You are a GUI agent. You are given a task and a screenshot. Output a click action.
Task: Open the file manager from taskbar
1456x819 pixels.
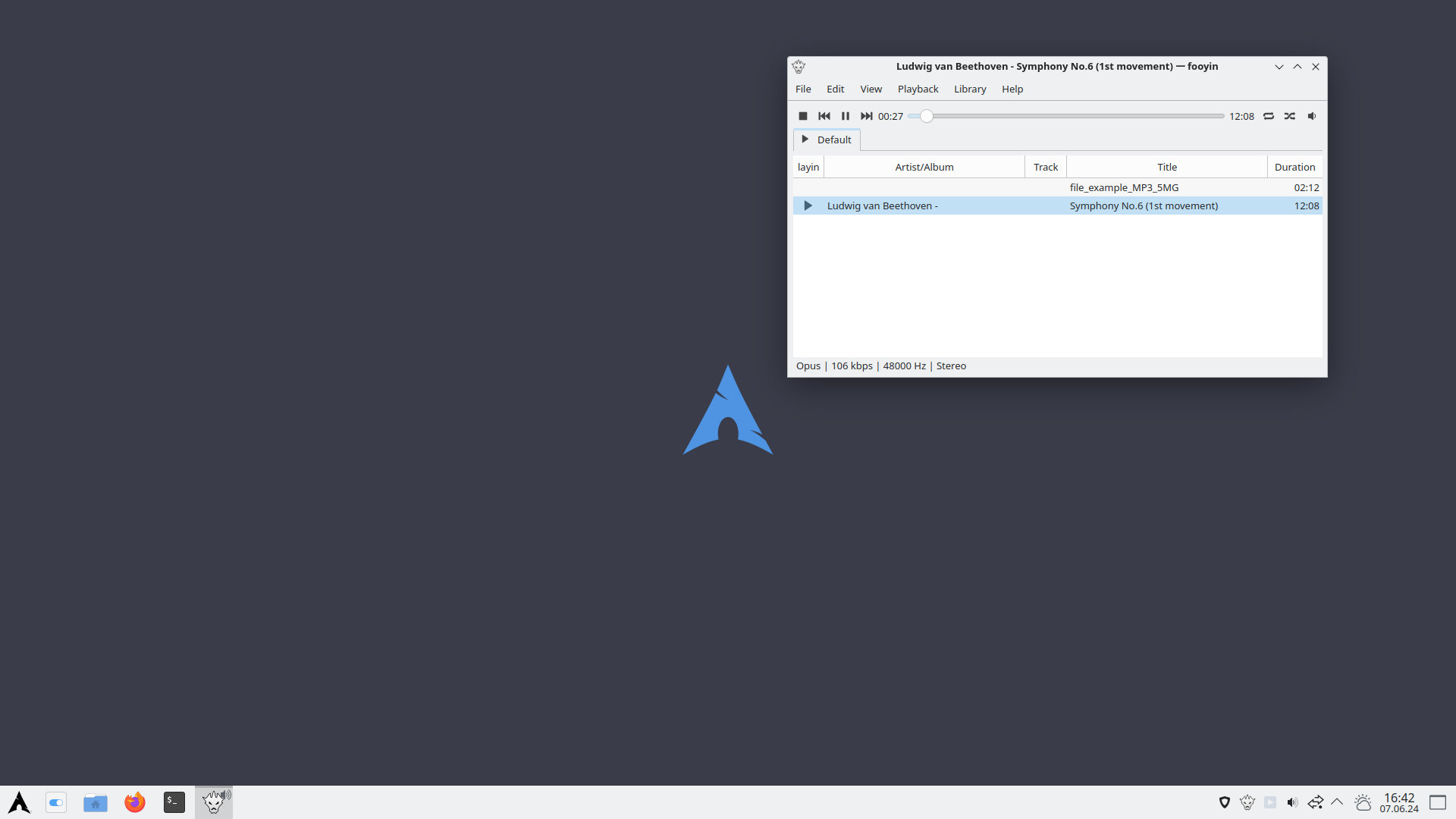pyautogui.click(x=96, y=802)
